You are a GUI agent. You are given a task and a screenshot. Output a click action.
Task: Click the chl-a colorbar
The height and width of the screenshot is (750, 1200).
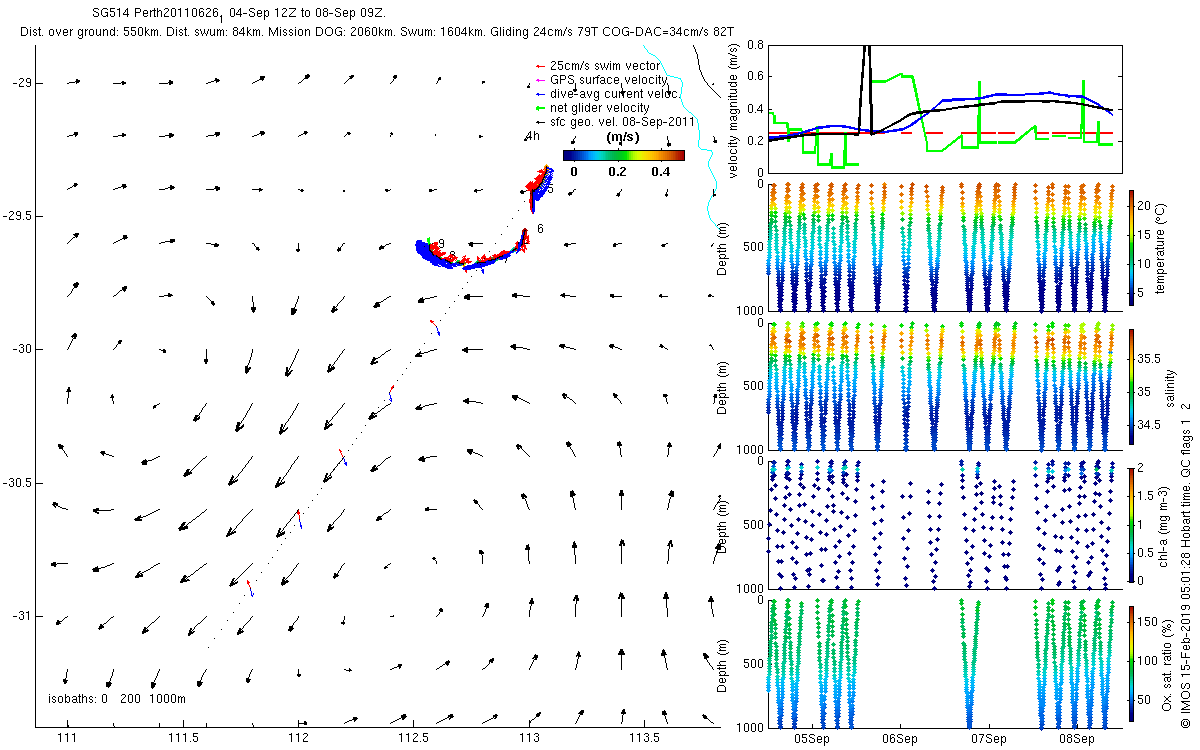click(1132, 524)
